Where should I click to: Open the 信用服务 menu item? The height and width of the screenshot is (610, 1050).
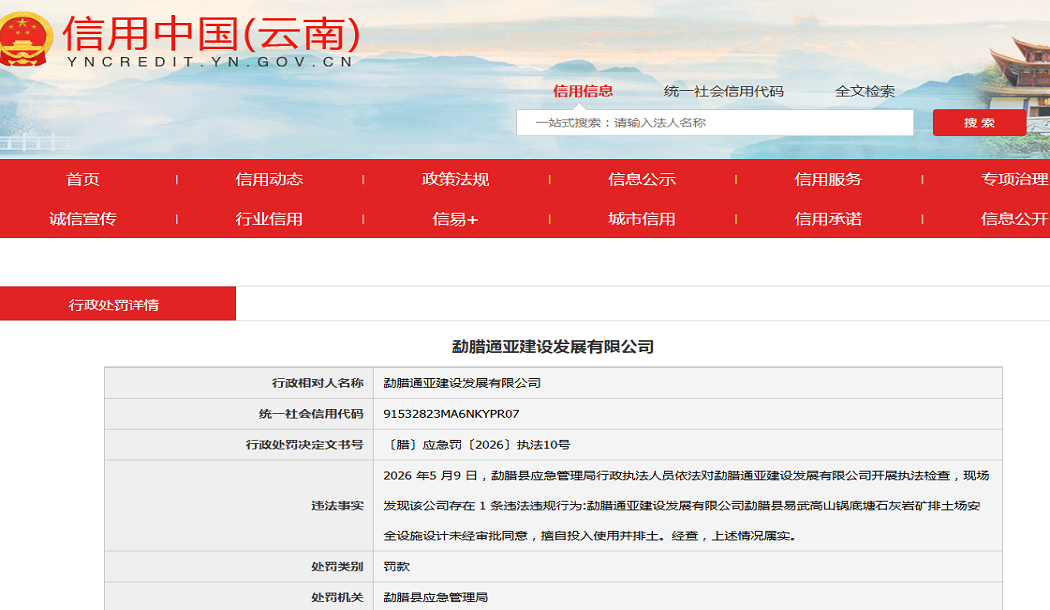coord(828,179)
